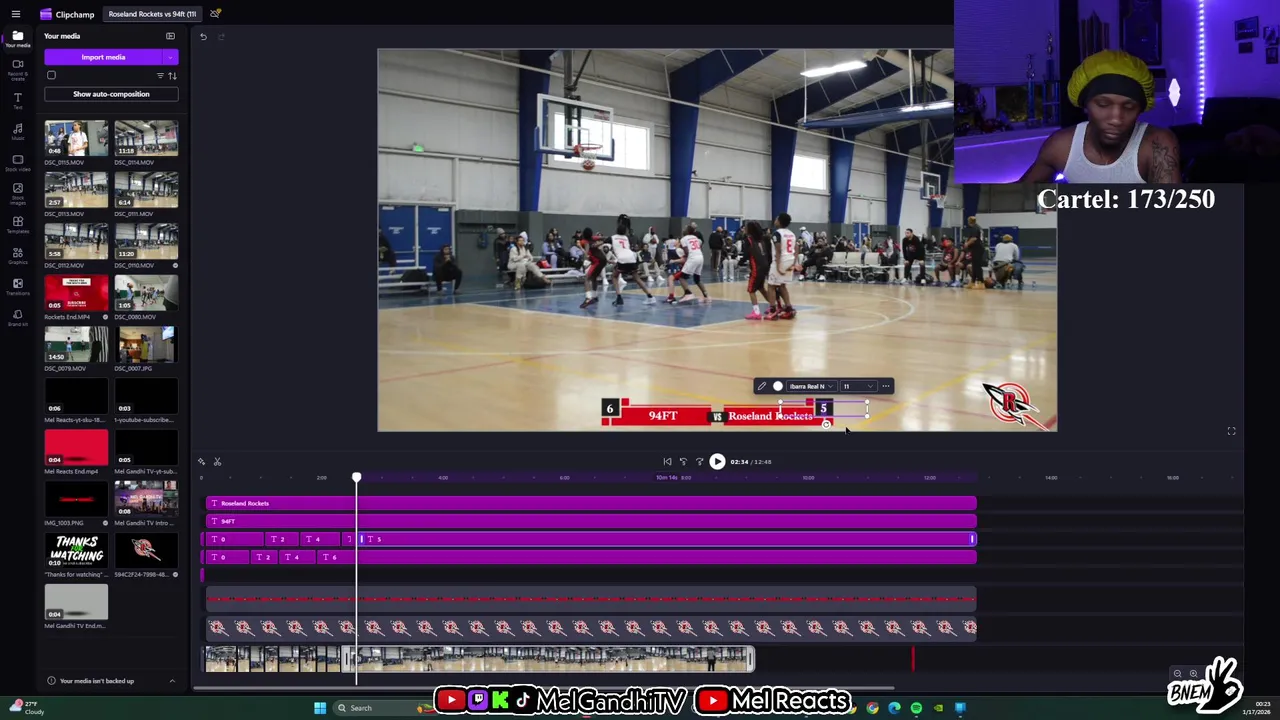
Task: Click the cloud sync-off status icon
Action: tap(215, 14)
